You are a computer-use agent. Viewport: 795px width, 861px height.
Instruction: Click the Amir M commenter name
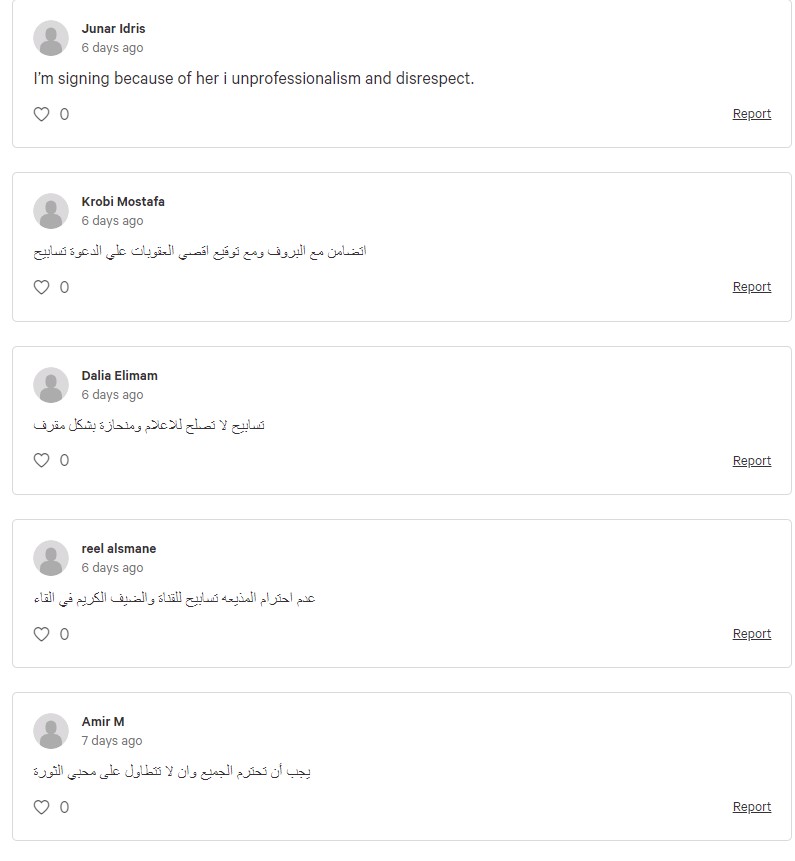103,722
